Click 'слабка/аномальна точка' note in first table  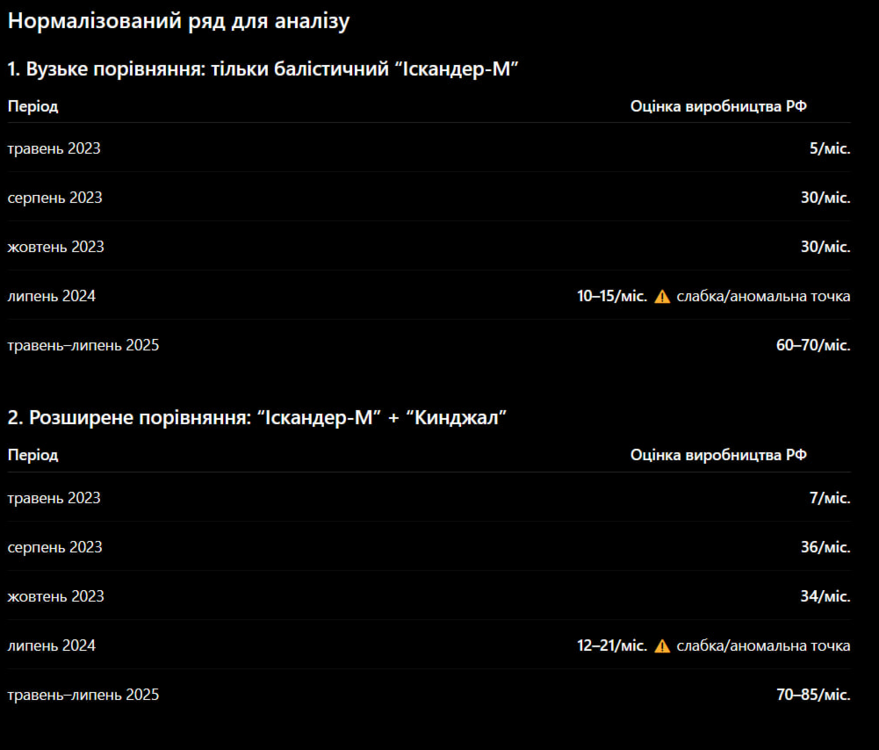coord(763,296)
